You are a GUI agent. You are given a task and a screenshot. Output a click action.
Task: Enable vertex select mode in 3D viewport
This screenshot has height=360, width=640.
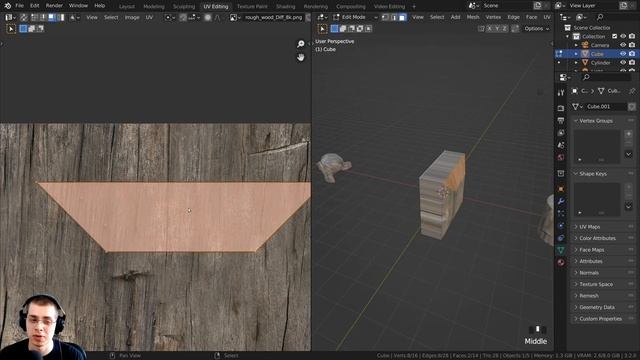[385, 17]
